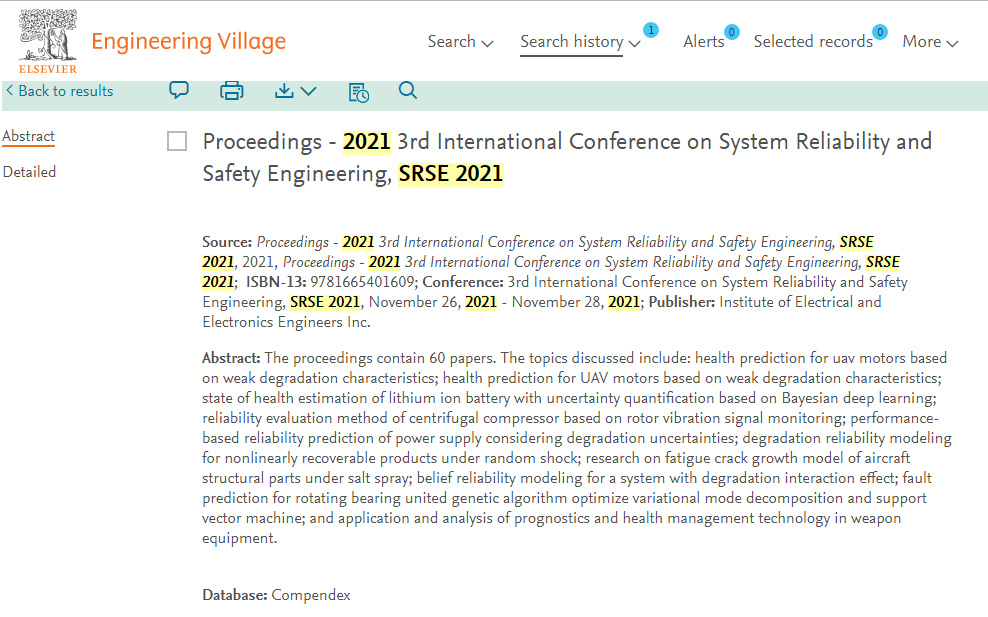This screenshot has width=988, height=617.
Task: Click the document history clock icon
Action: tap(359, 92)
